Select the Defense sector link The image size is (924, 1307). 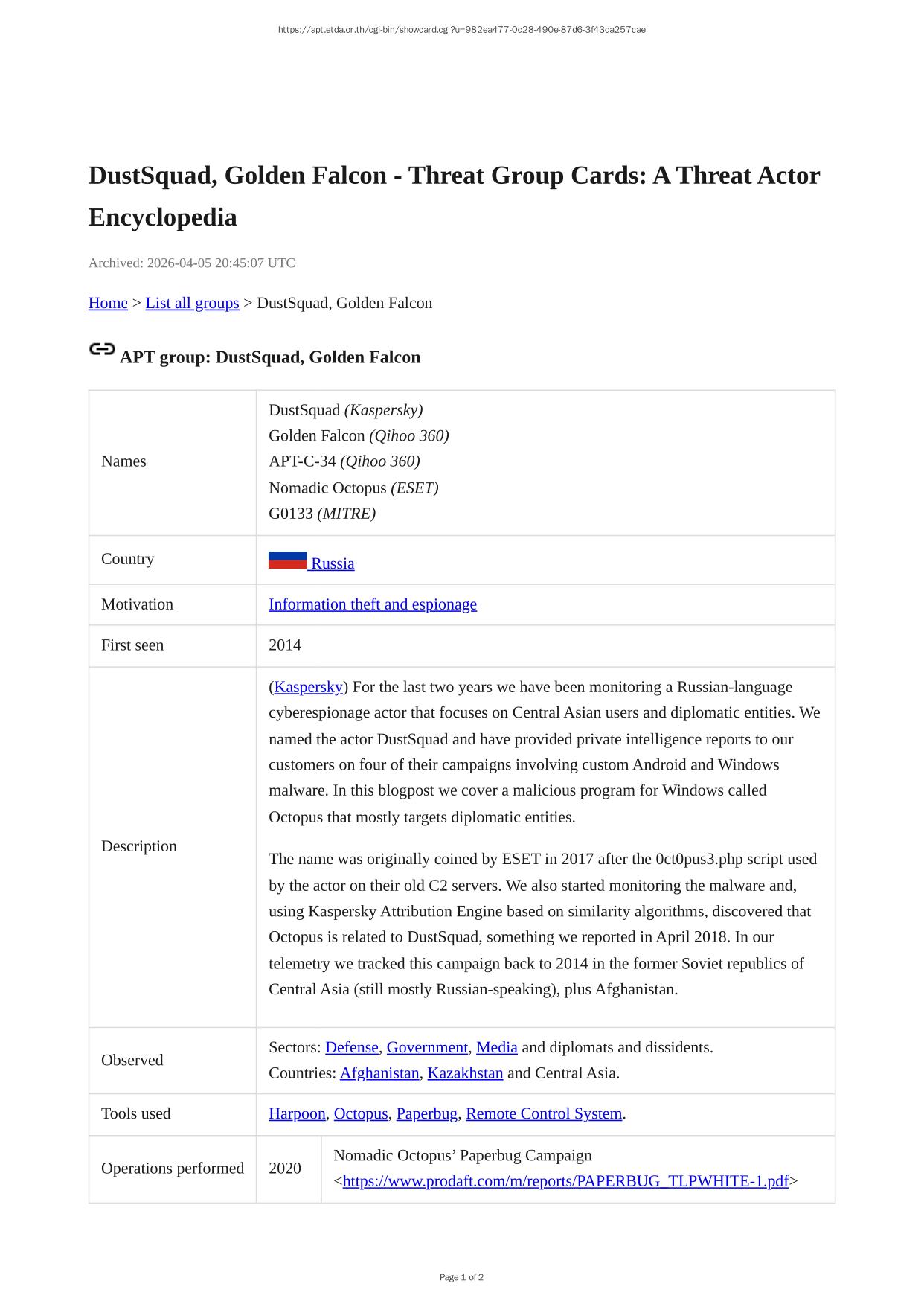tap(352, 1047)
